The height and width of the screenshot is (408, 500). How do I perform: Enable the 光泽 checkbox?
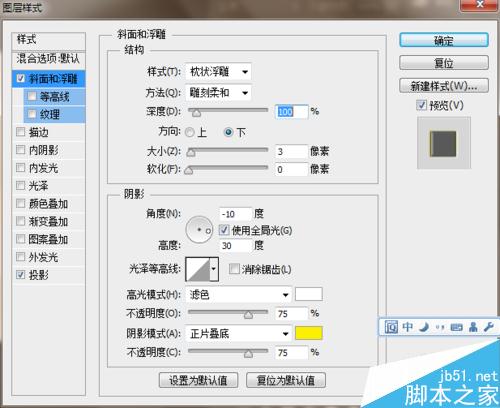tap(21, 185)
